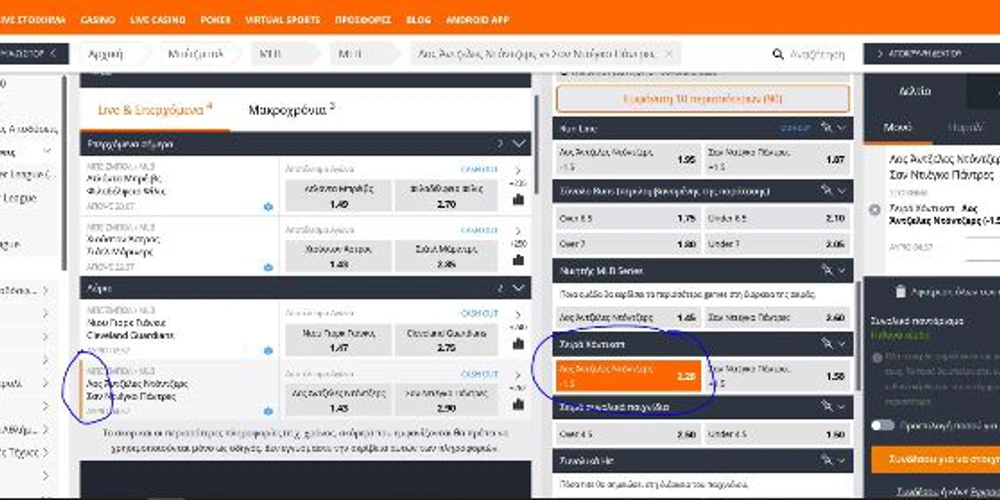Collapse the Σύνολο Runs market chevron
This screenshot has height=500, width=1000.
pyautogui.click(x=842, y=191)
